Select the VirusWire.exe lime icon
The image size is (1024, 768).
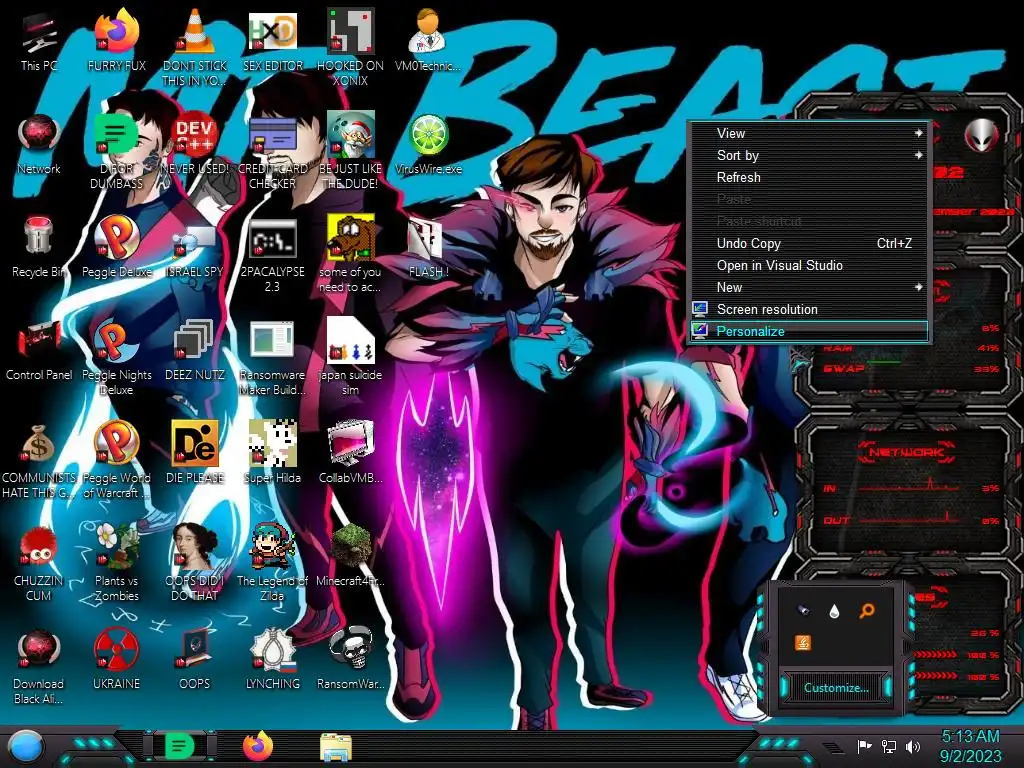(x=428, y=145)
